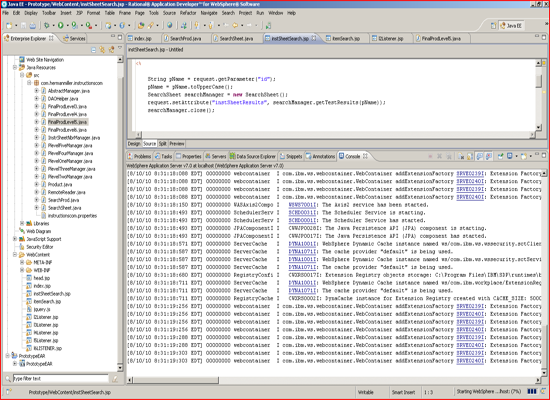This screenshot has height=400, width=550.
Task: Click the Java EE perspective button
Action: (511, 26)
